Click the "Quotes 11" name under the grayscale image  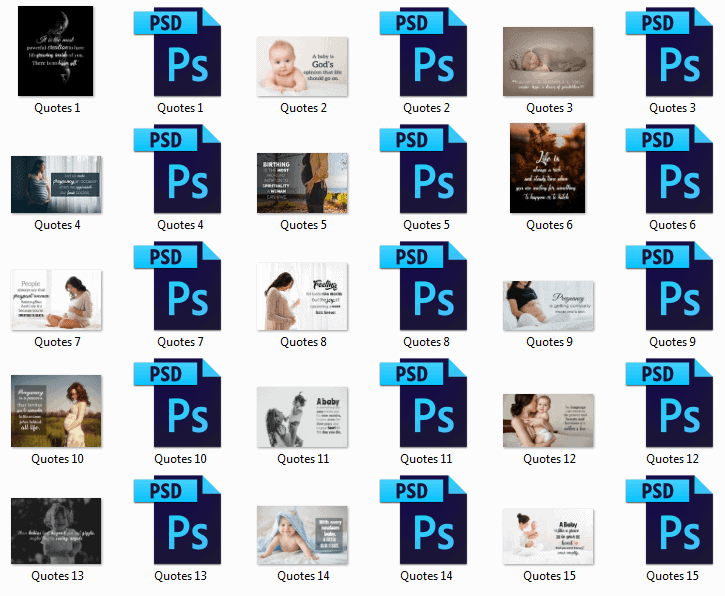[303, 459]
